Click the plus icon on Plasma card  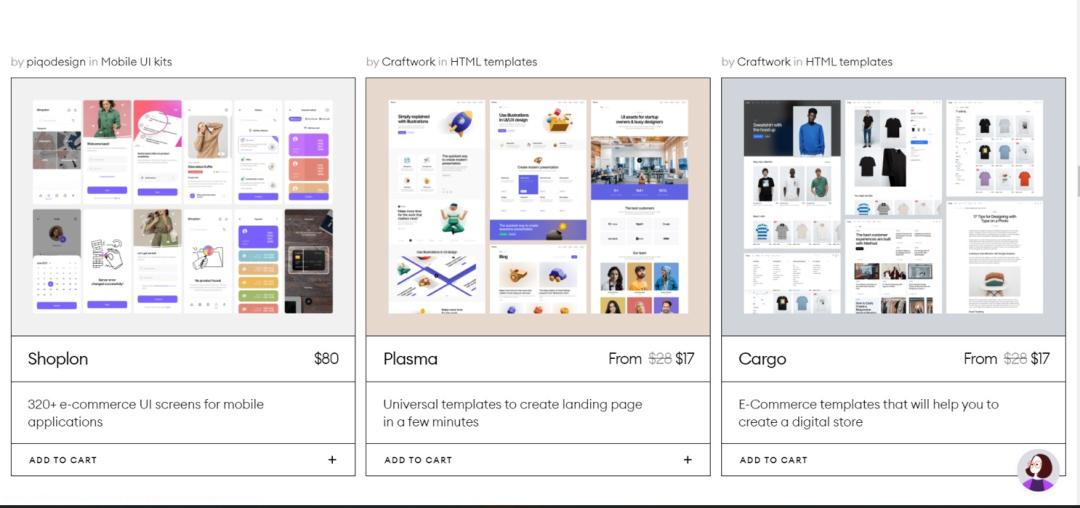(687, 460)
